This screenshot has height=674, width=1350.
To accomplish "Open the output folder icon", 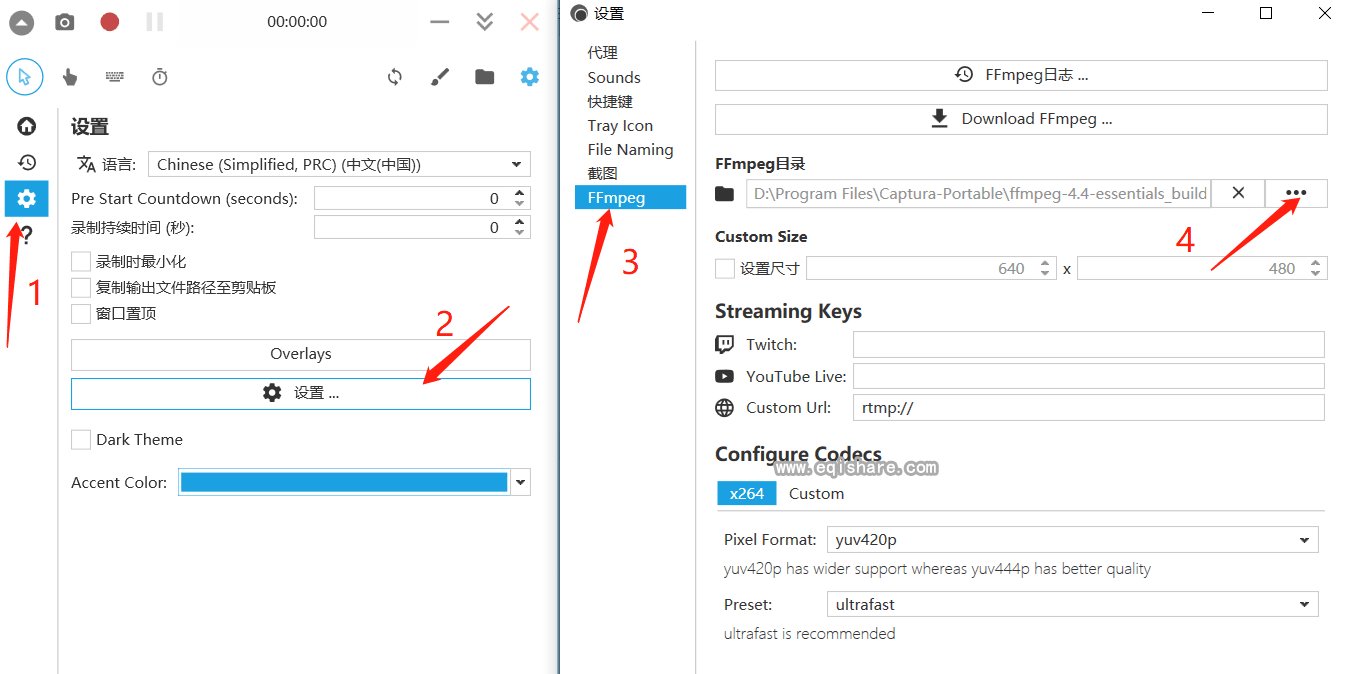I will (x=485, y=77).
